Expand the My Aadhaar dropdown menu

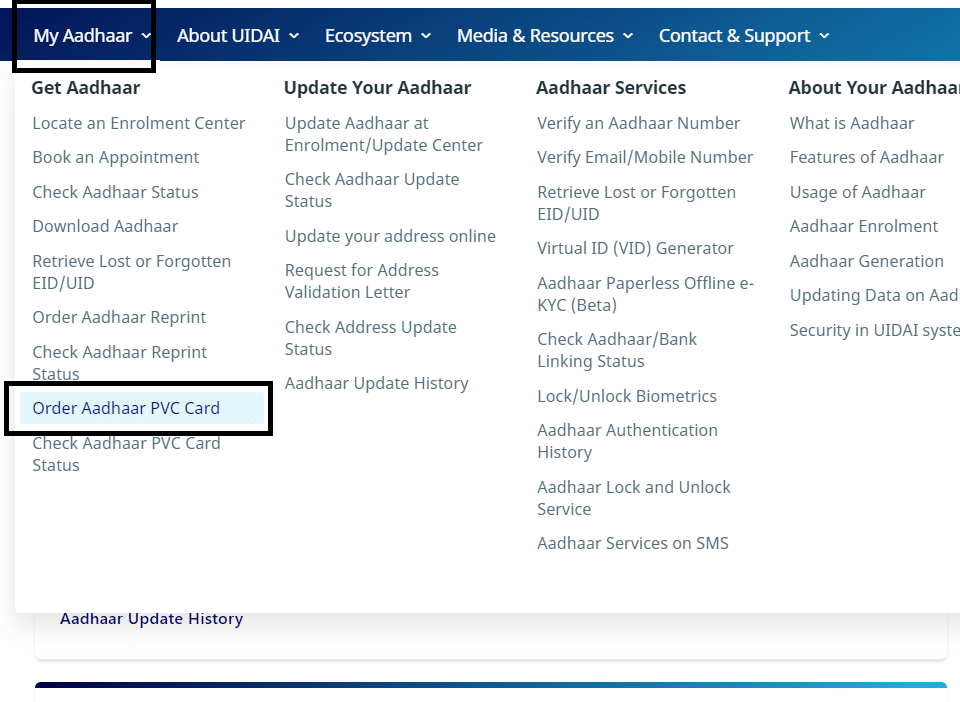click(x=91, y=36)
